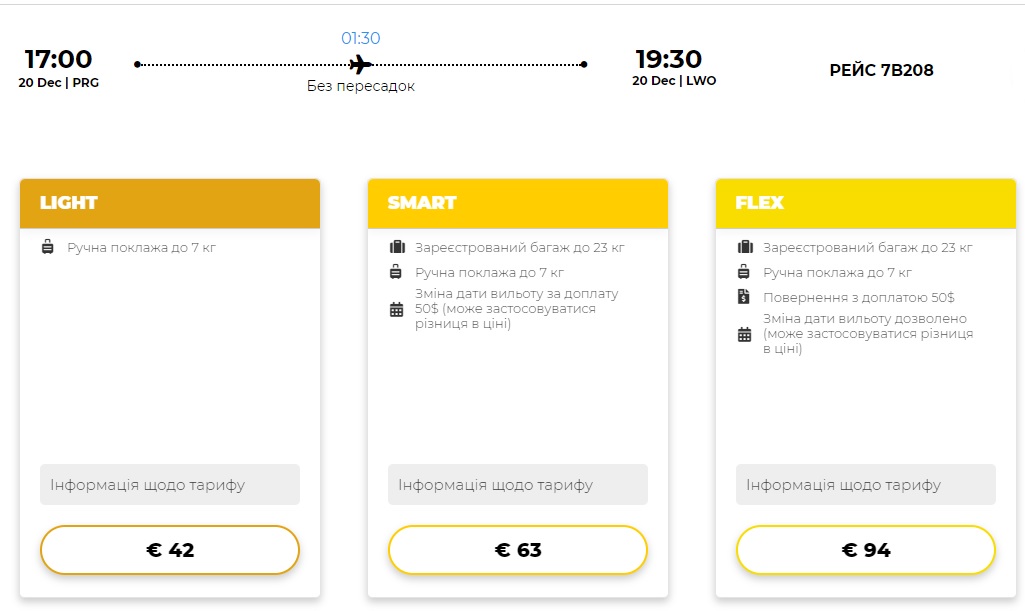Pick the FLEX fare for € 94
The height and width of the screenshot is (611, 1025).
865,550
